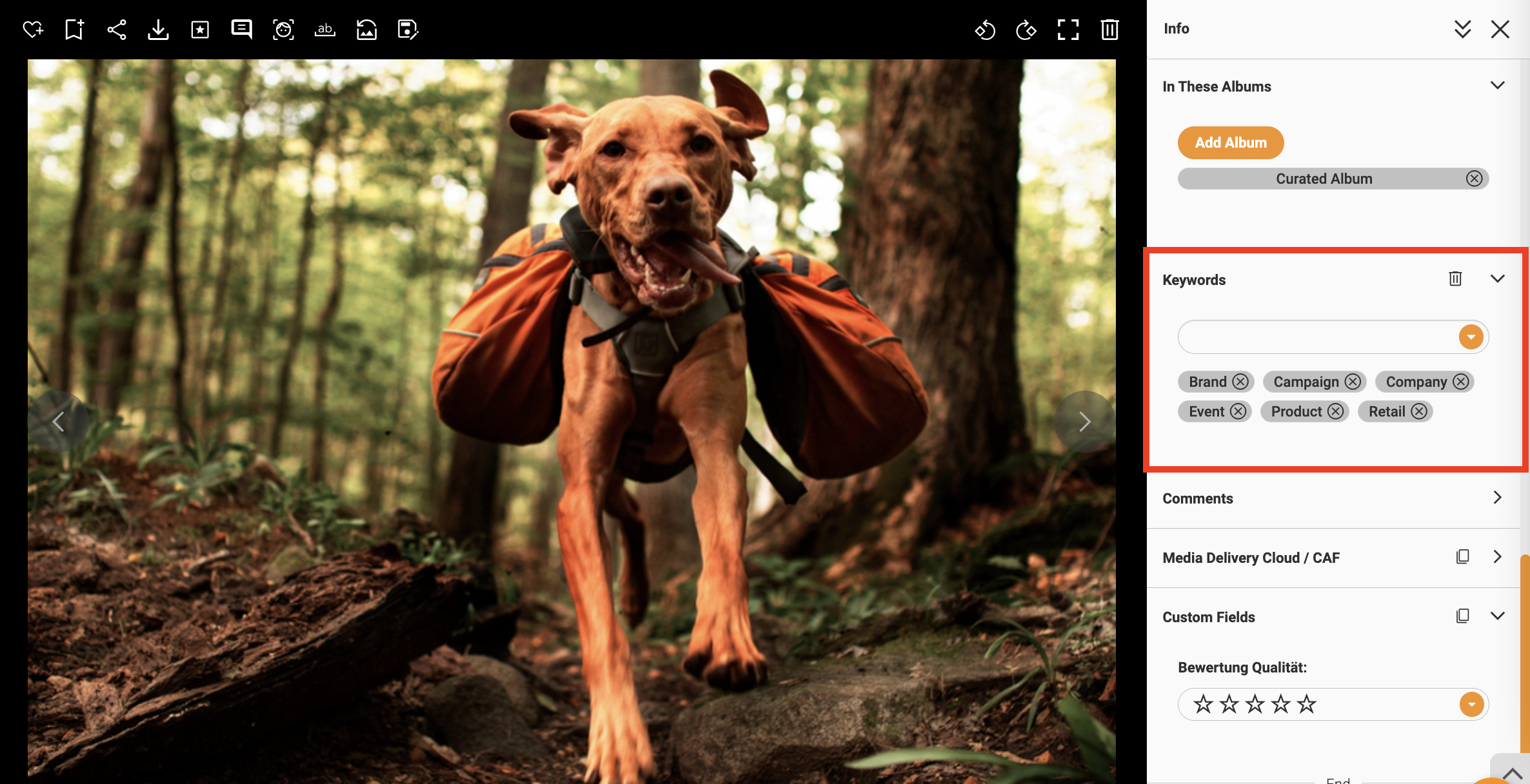Remove the Retail keyword
Viewport: 1530px width, 784px height.
(x=1419, y=411)
